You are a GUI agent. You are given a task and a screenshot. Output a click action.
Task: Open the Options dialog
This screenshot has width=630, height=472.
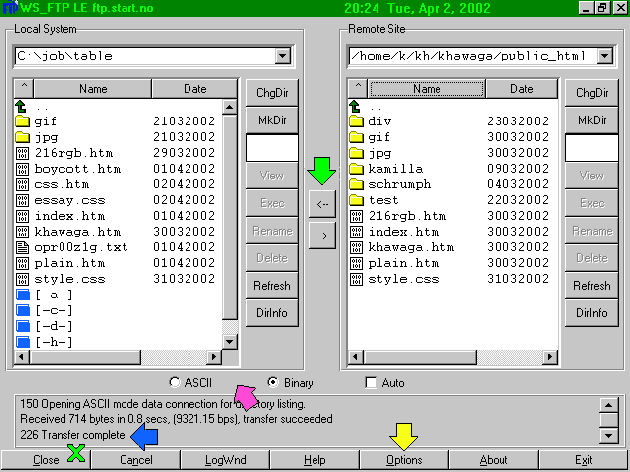click(x=404, y=460)
